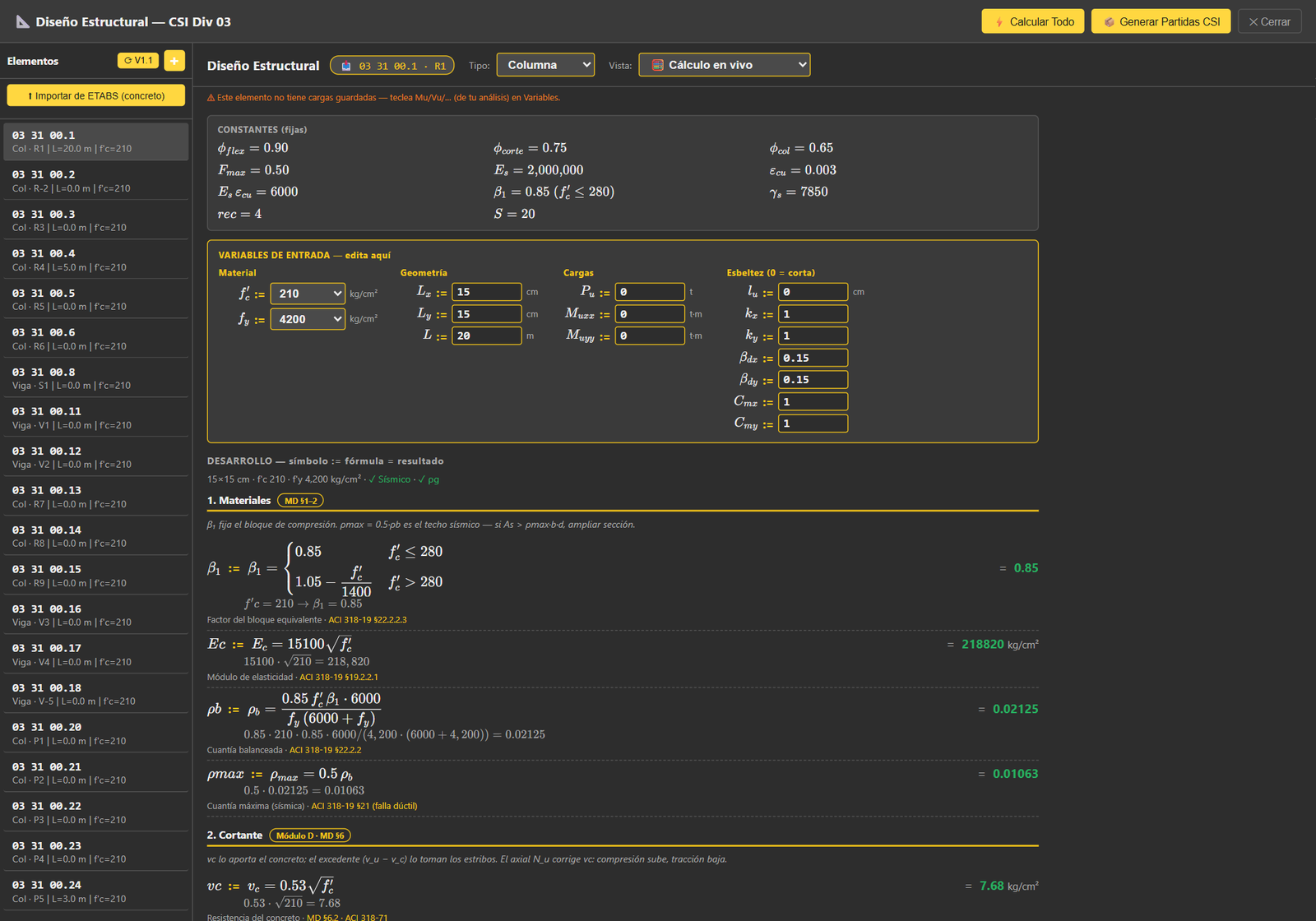The width and height of the screenshot is (1316, 921).
Task: Click the Pu load input field
Action: [x=650, y=292]
